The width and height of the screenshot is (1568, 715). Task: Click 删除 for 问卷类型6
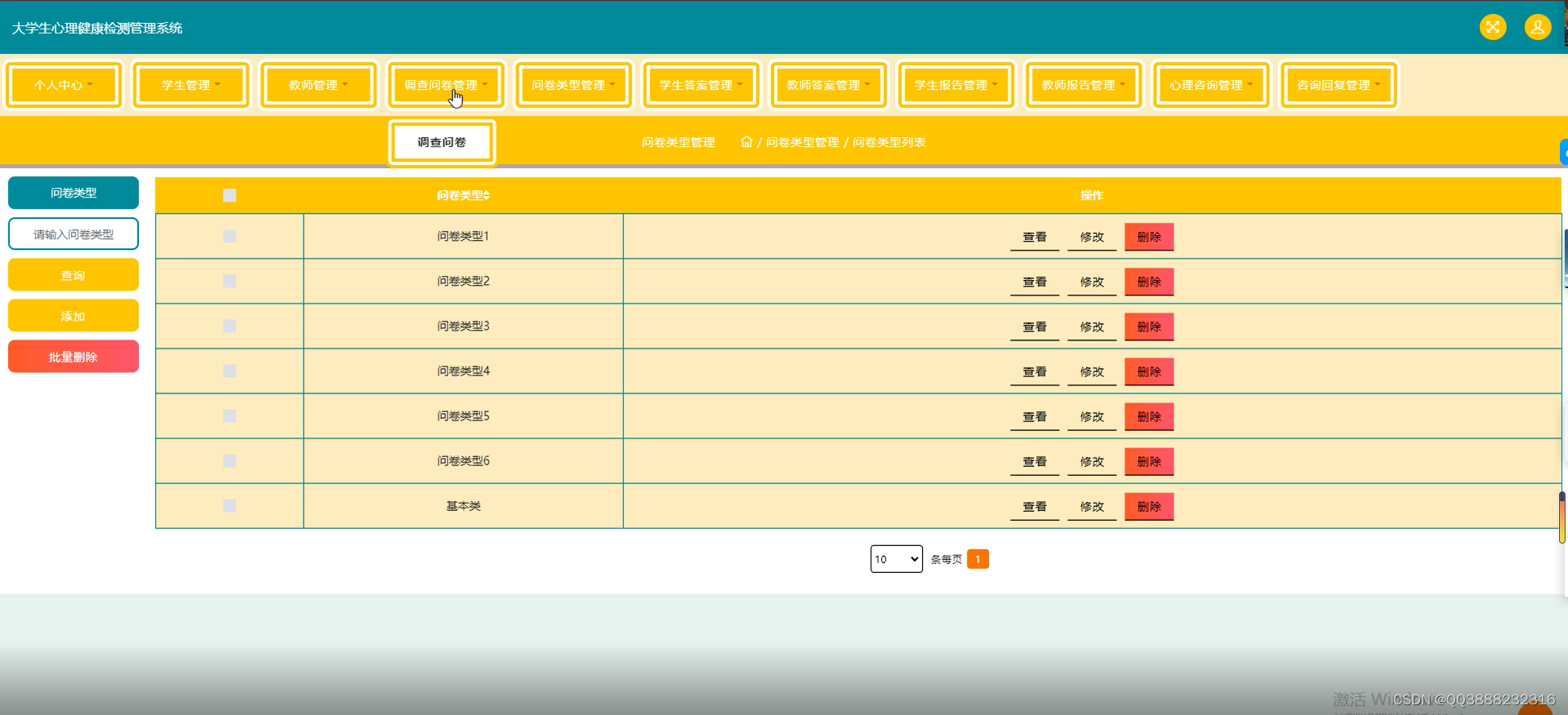click(x=1149, y=461)
